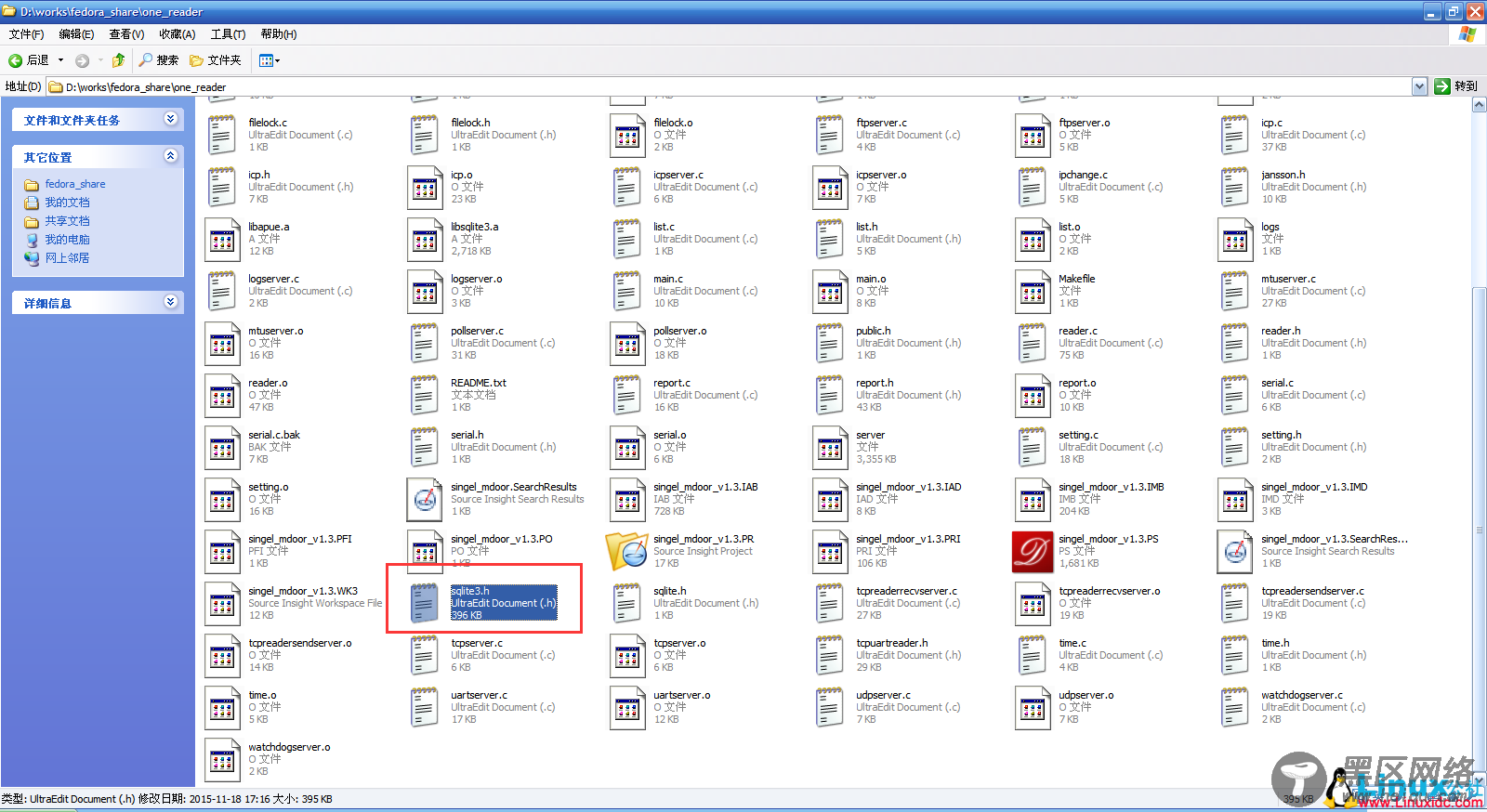Open the Favorites (收藏) menu
Viewport: 1487px width, 812px height.
(x=177, y=34)
